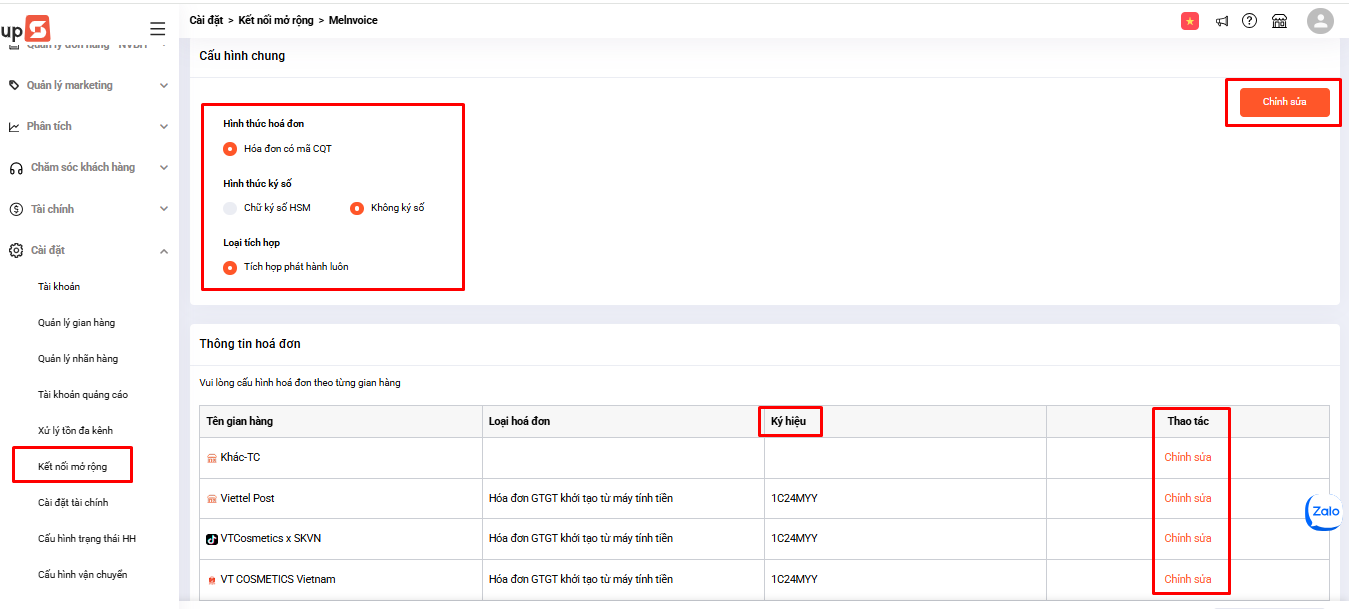The height and width of the screenshot is (609, 1349).
Task: Open the help question mark icon
Action: [x=1249, y=21]
